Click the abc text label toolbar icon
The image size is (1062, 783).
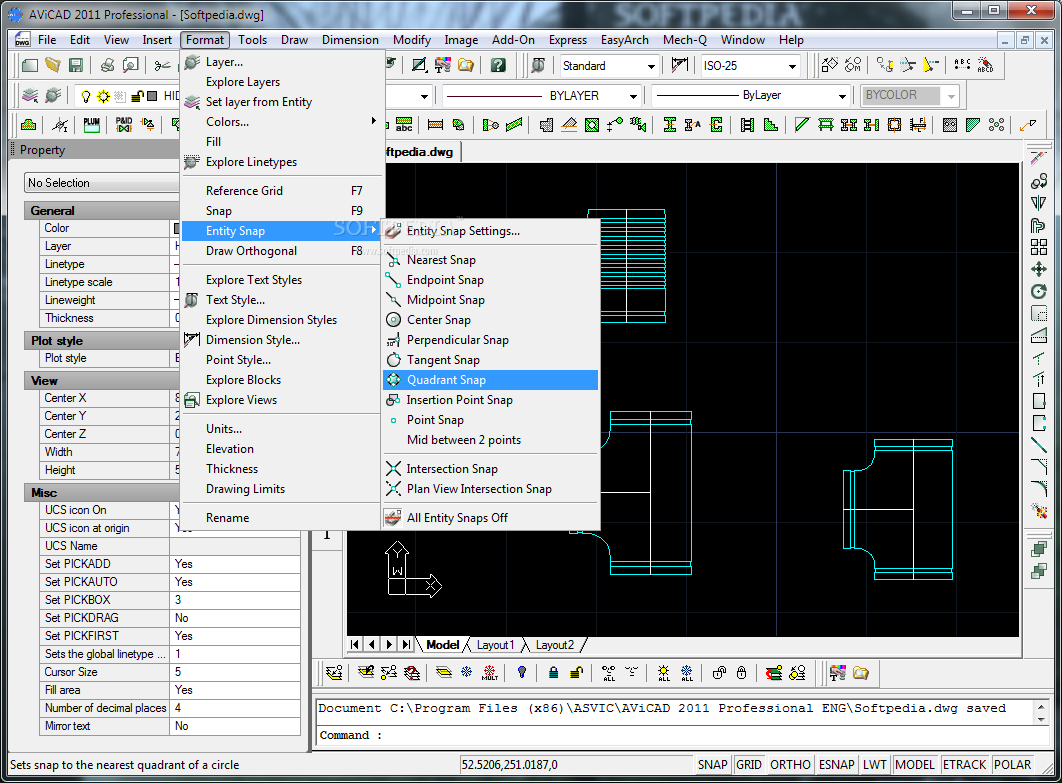point(404,125)
